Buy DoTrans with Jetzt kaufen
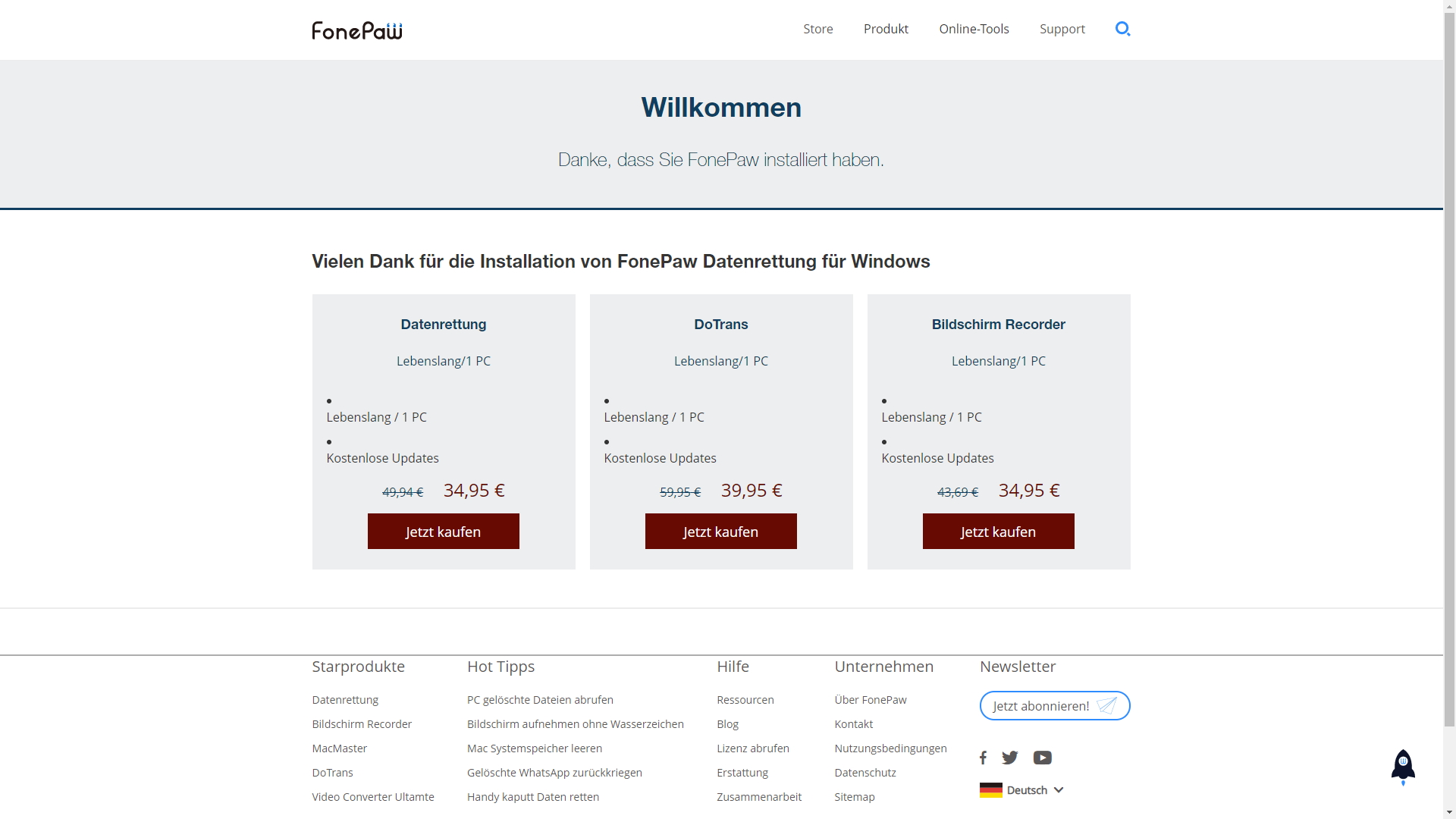 (x=720, y=532)
